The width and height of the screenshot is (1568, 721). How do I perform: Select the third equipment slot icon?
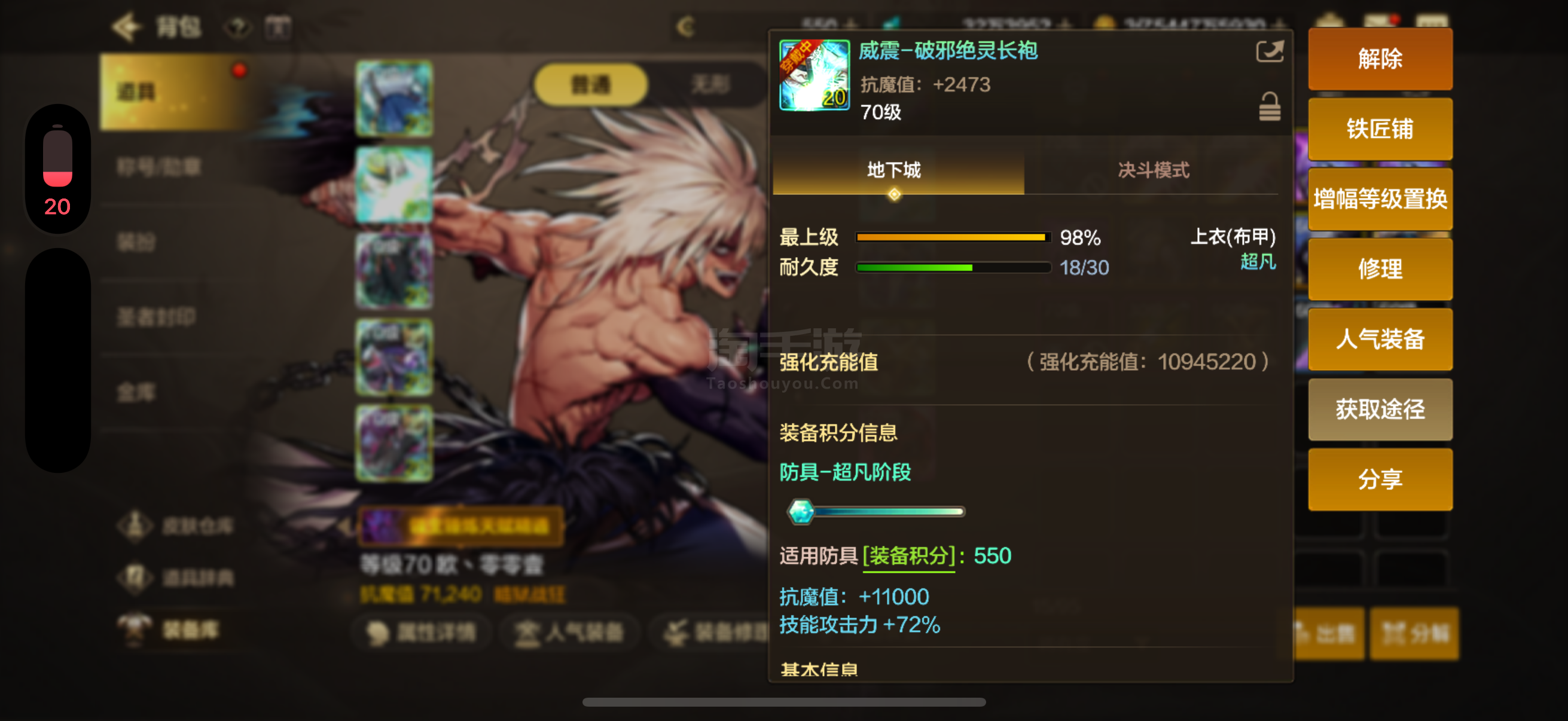pos(394,271)
